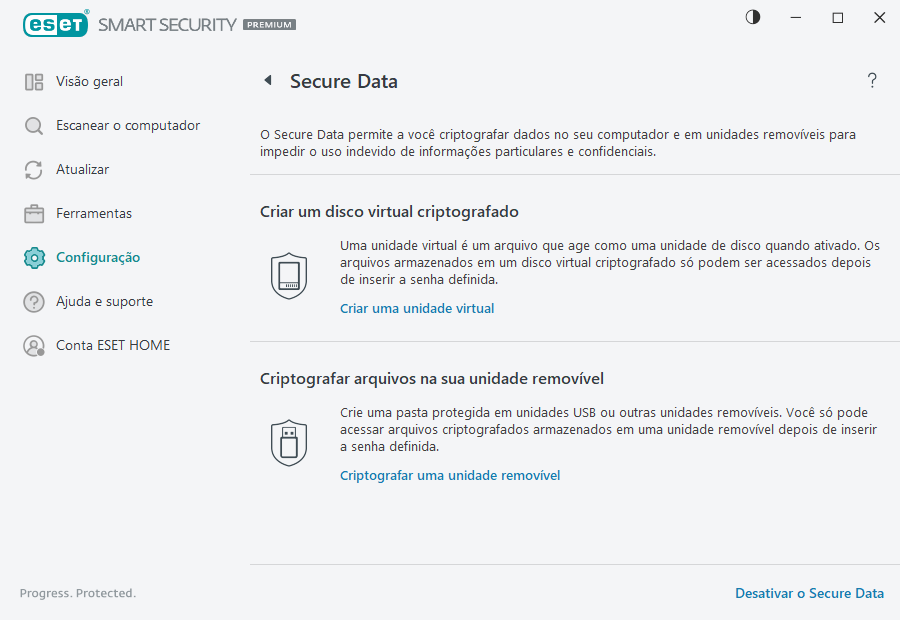
Task: Toggle the dark mode contrast icon
Action: (752, 17)
